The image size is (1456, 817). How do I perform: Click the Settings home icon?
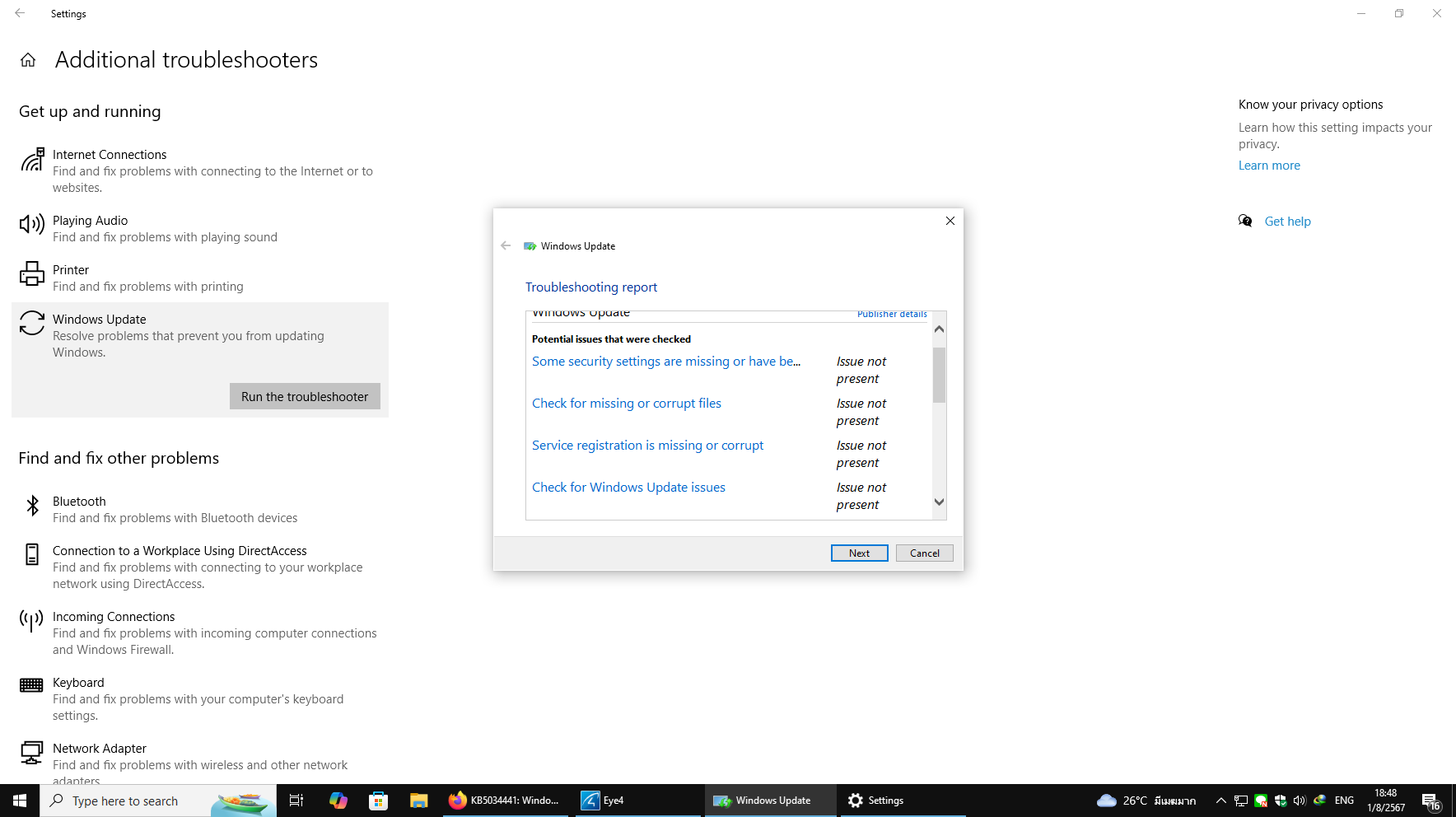28,60
